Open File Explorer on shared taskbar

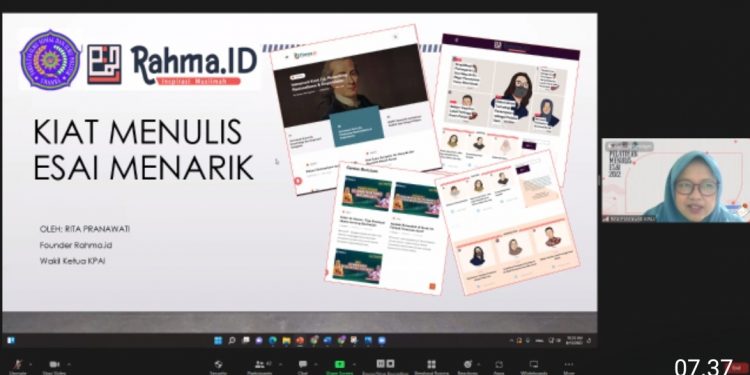point(286,341)
